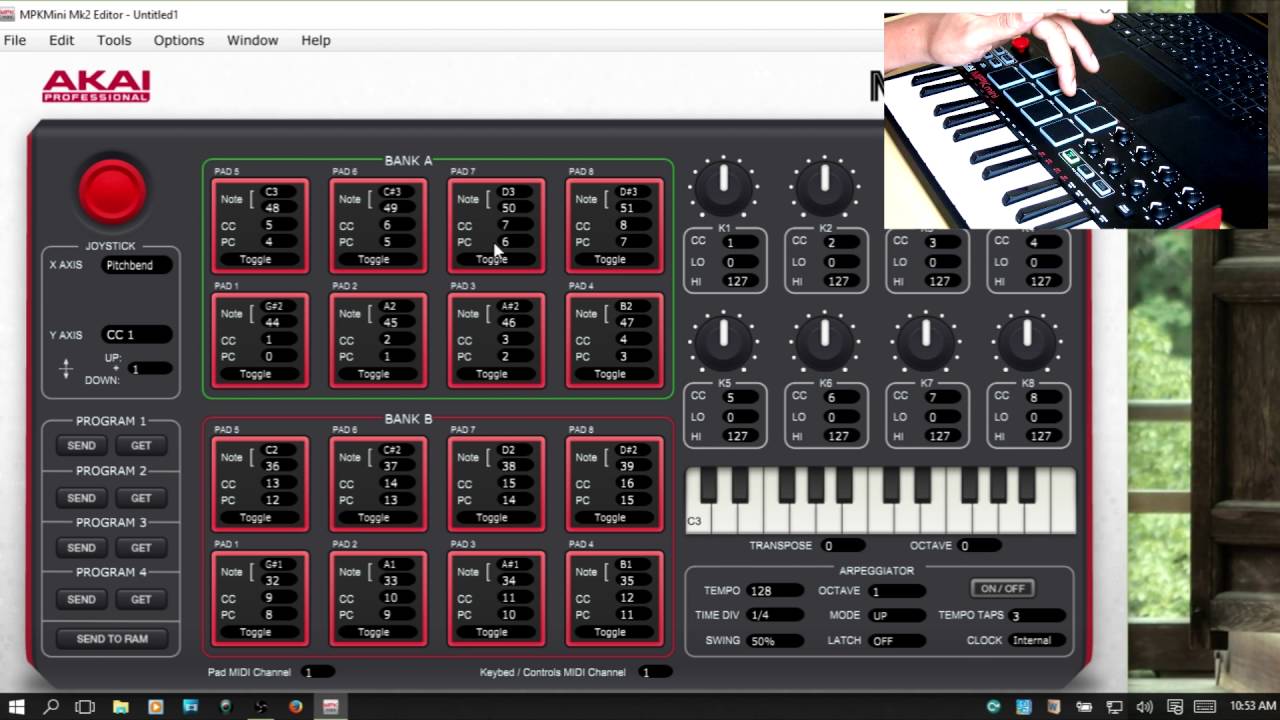Viewport: 1280px width, 720px height.
Task: Open the arpeggiator MODE dropdown
Action: [896, 615]
